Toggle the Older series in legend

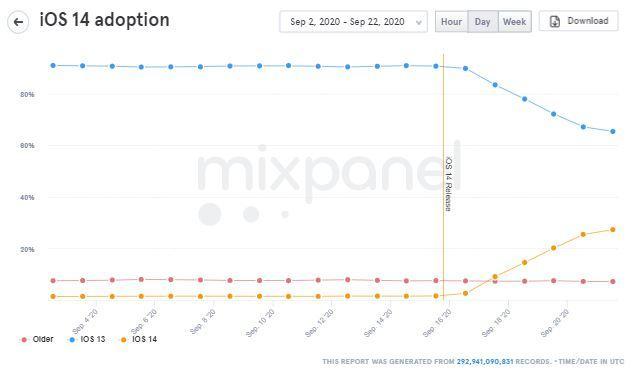pyautogui.click(x=37, y=339)
